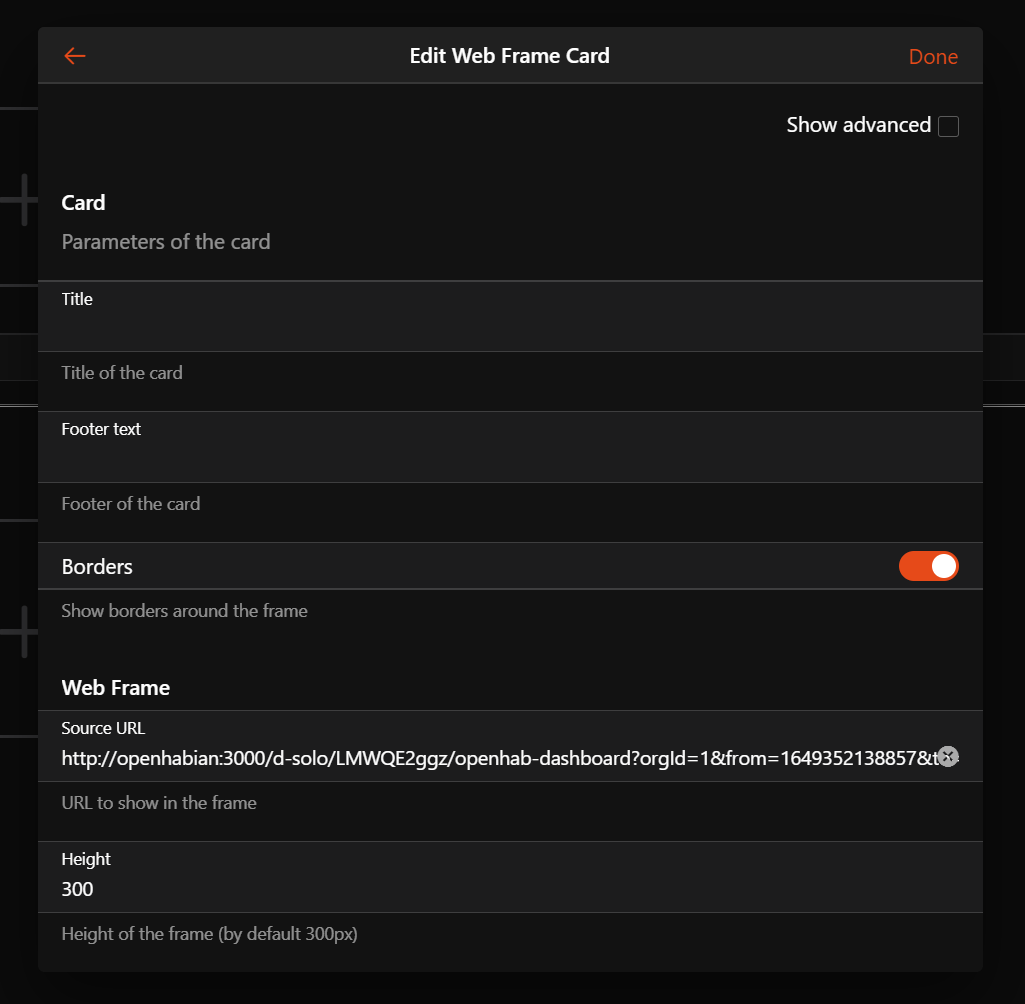
Task: Clear the Source URL with the X icon
Action: click(948, 757)
